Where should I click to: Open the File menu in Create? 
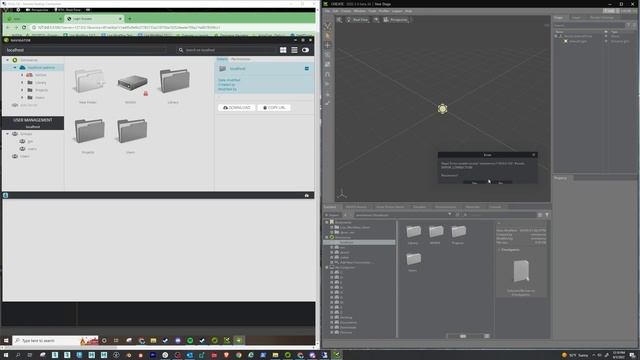(x=327, y=11)
